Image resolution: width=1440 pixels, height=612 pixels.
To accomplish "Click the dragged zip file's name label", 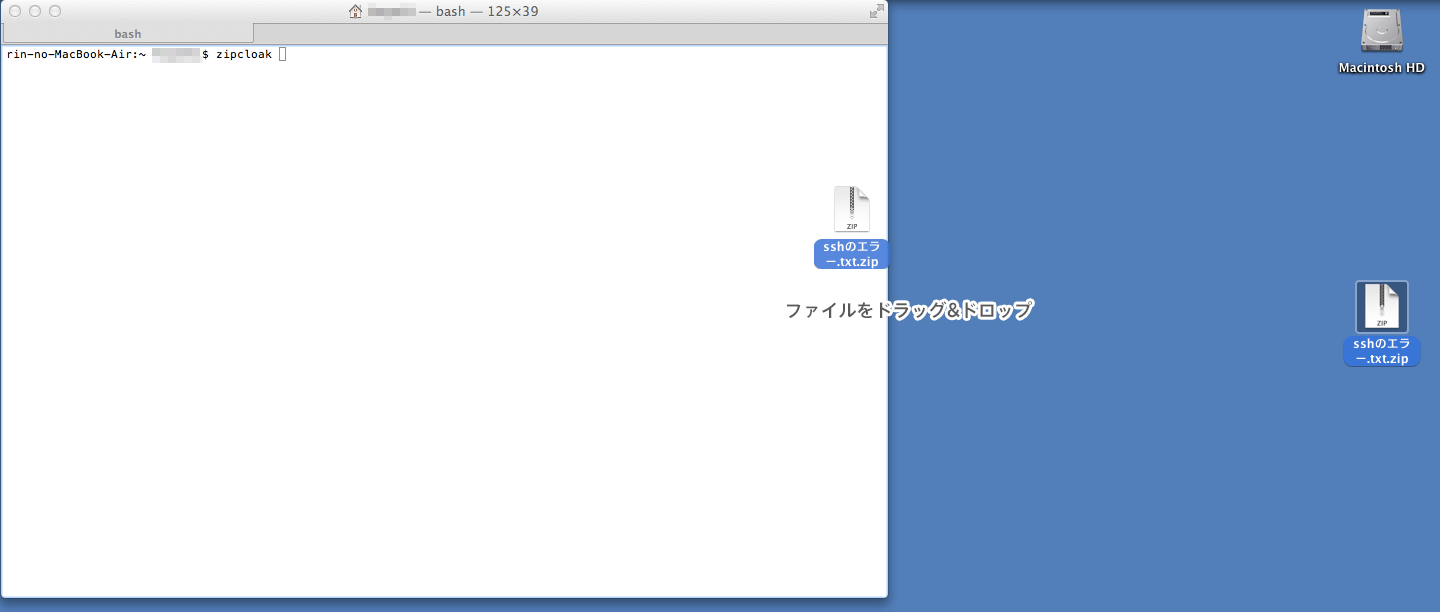I will tap(851, 254).
